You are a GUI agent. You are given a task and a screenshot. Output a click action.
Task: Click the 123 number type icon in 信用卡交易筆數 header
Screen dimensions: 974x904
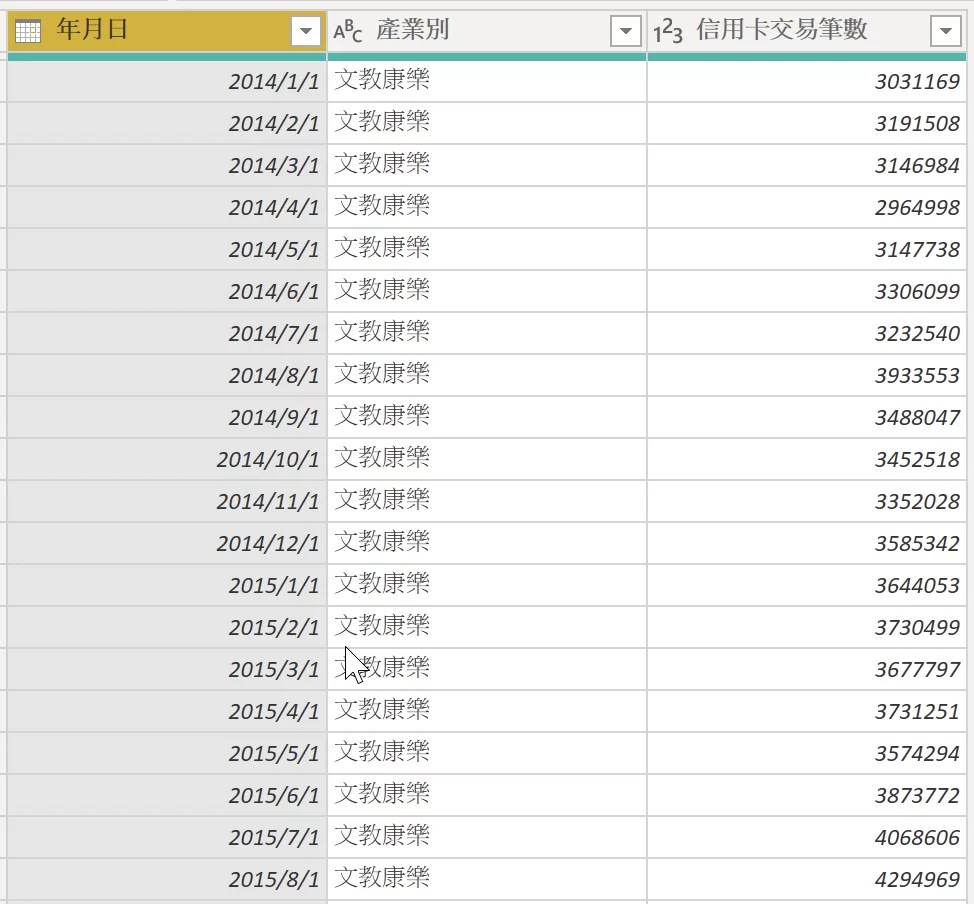(x=668, y=30)
